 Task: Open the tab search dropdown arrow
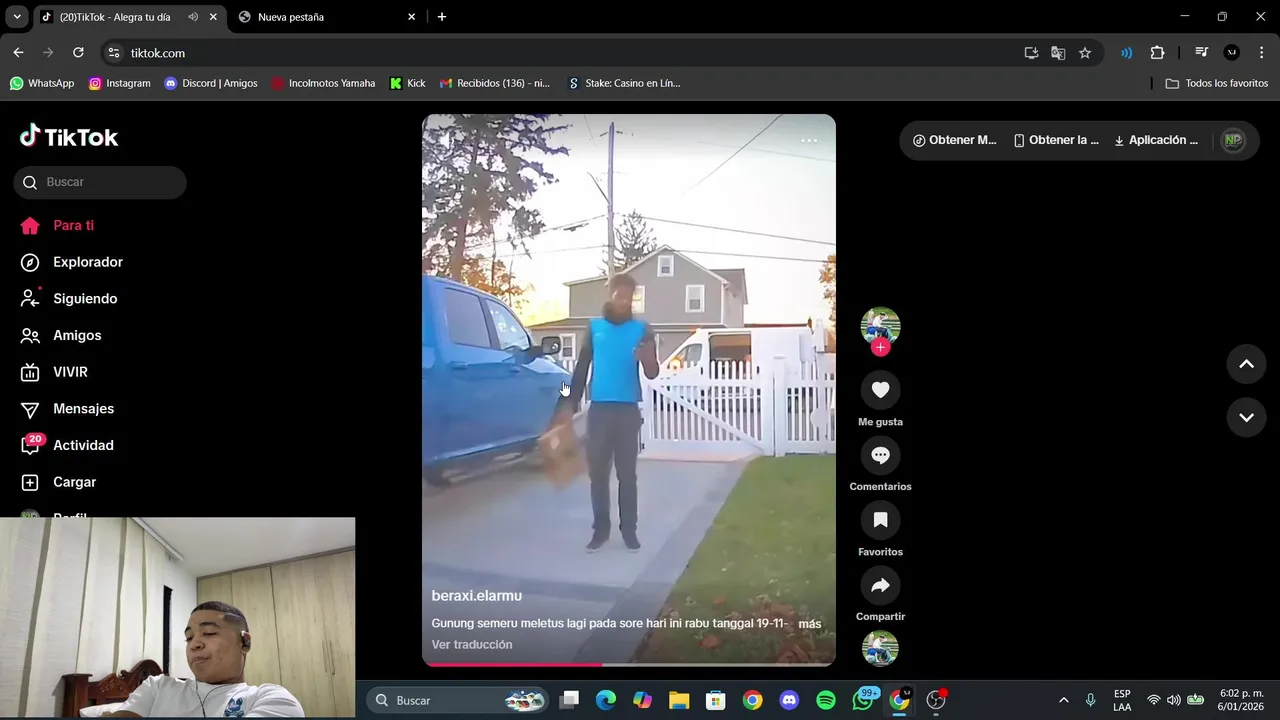(x=17, y=17)
